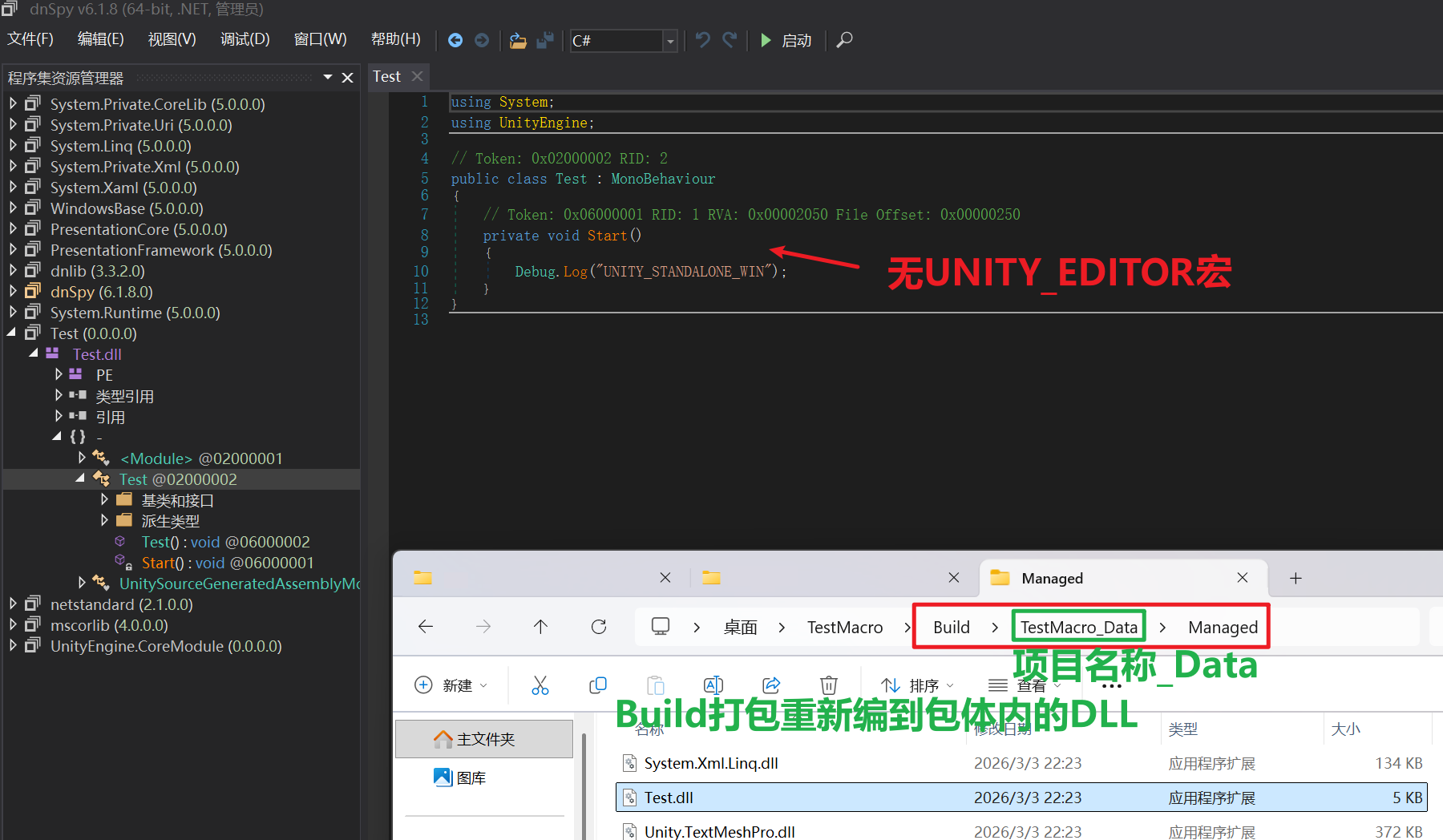Screen dimensions: 1443x840
Task: Click the open file icon in dnSpy toolbar
Action: click(518, 40)
